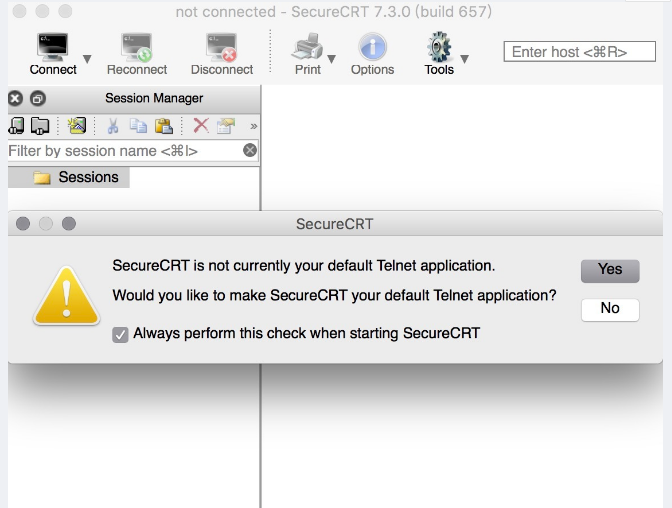Close the SecureCRT dialog window

(x=23, y=223)
